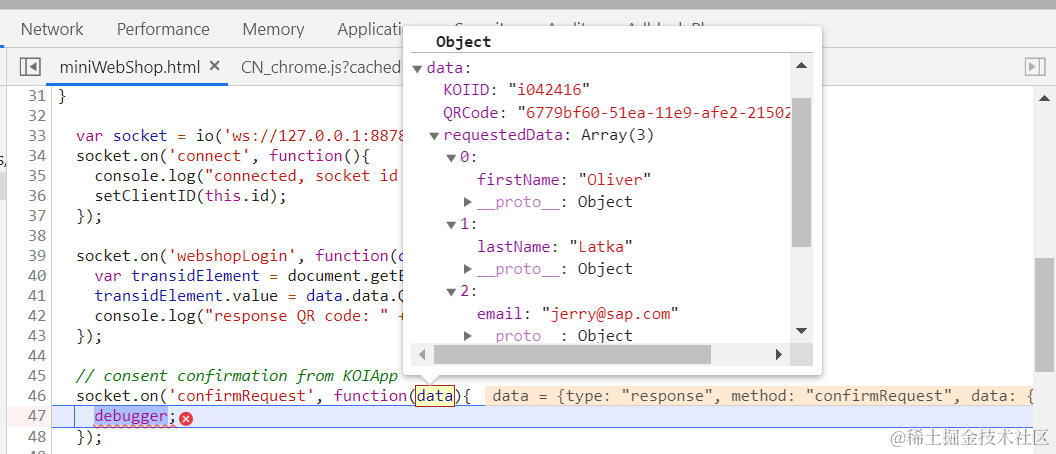Open the Memory panel tab
This screenshot has width=1056, height=454.
(273, 30)
